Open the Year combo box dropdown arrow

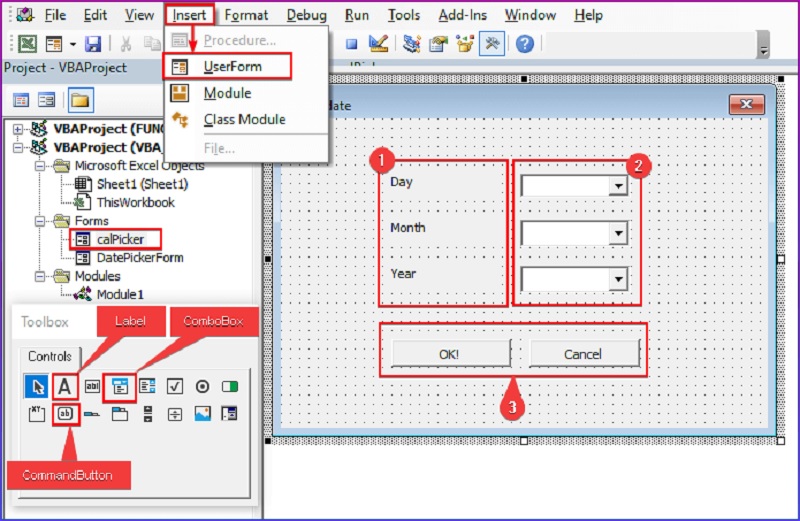point(618,279)
